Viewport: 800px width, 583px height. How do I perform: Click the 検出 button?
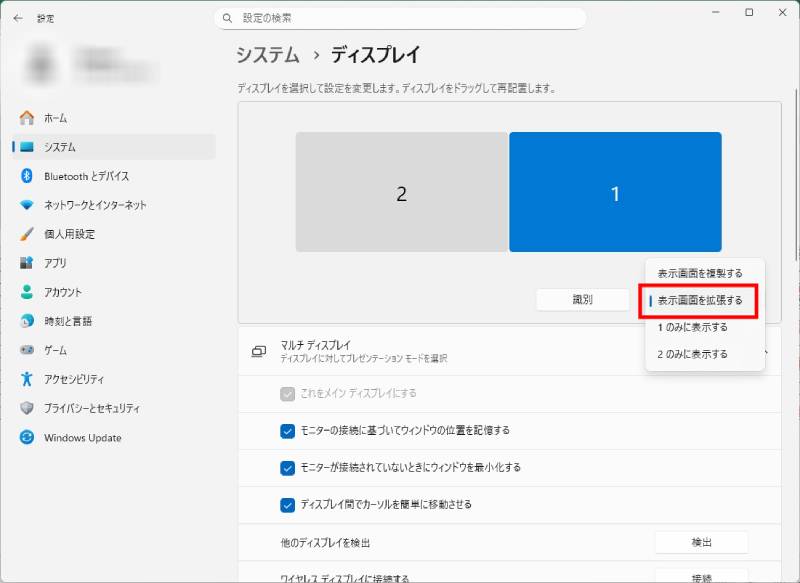701,542
